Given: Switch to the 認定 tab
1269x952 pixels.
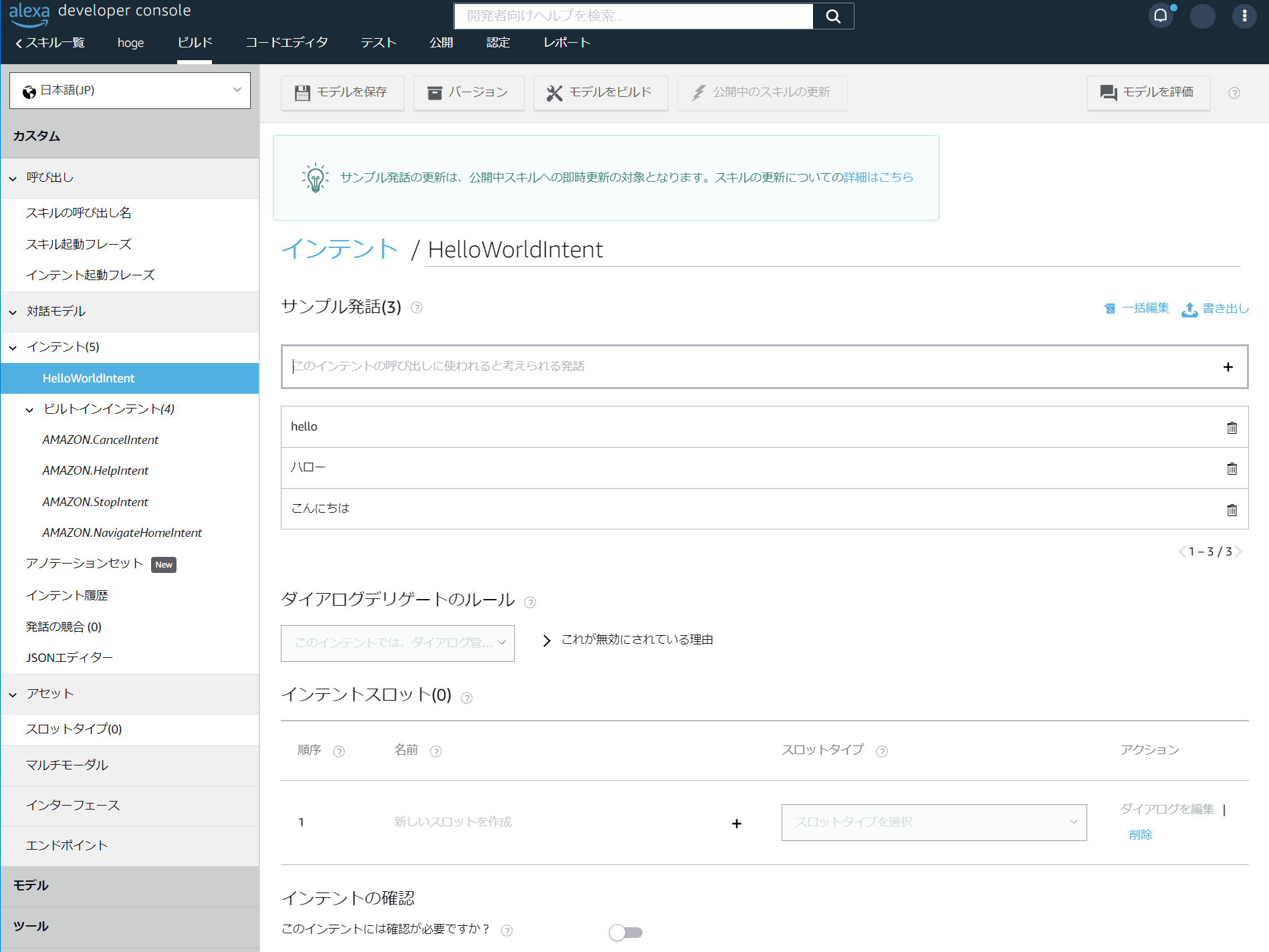Looking at the screenshot, I should (498, 43).
